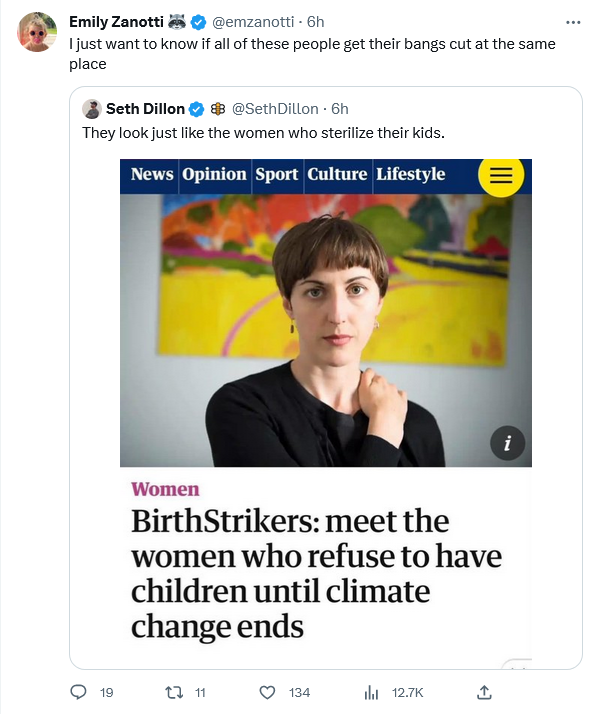Click Emily Zanotti's blue verified badge
Screen dimensions: 598x714
coord(198,22)
